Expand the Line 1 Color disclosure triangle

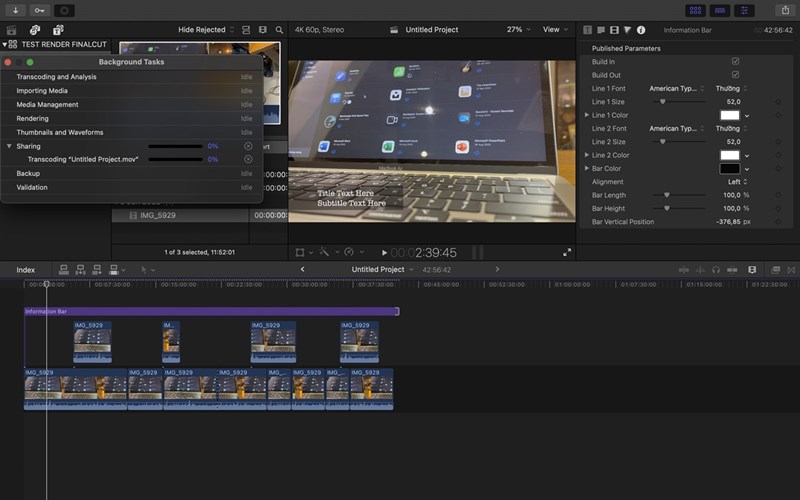click(x=587, y=115)
